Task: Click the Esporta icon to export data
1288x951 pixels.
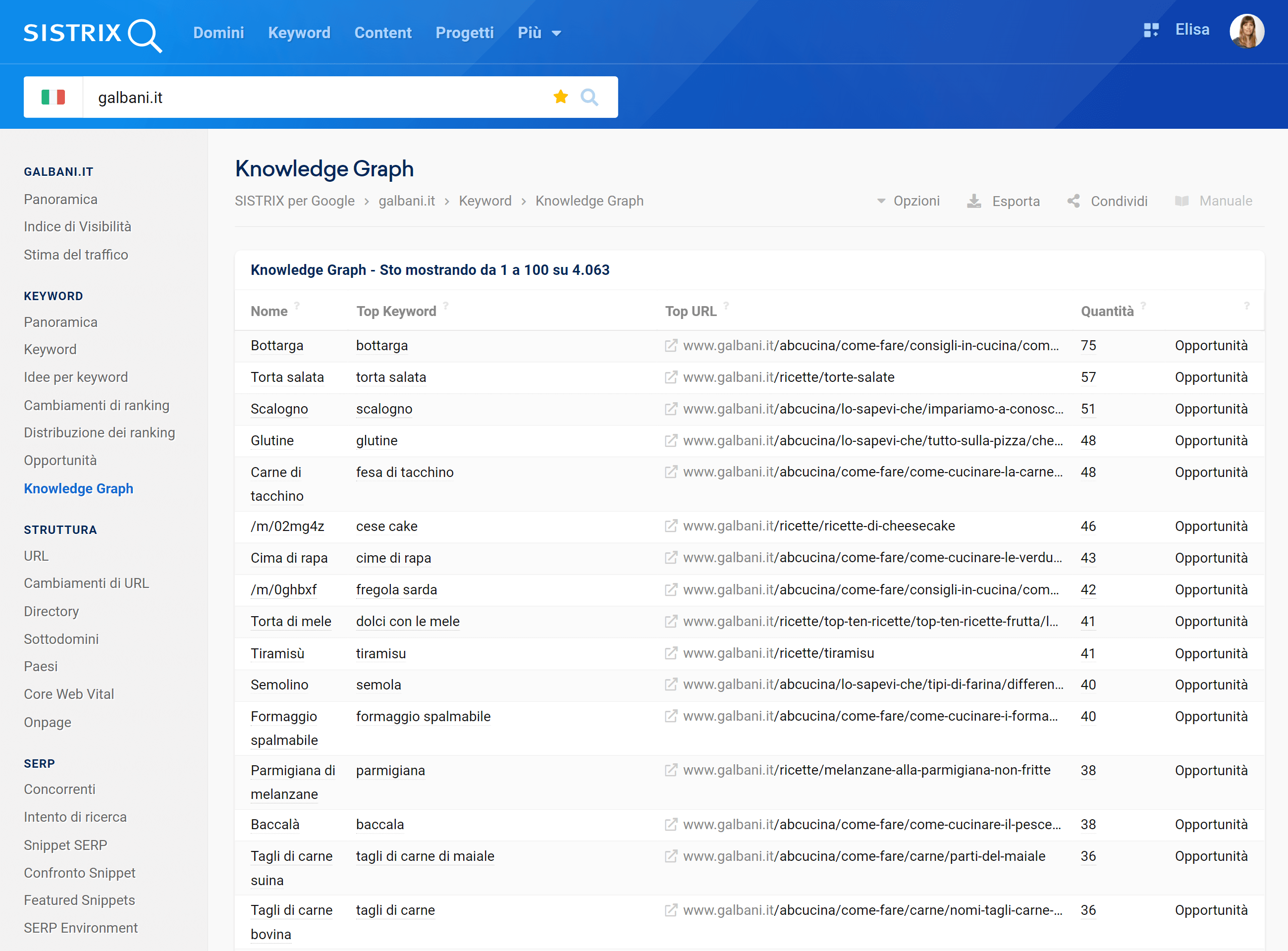Action: (976, 201)
